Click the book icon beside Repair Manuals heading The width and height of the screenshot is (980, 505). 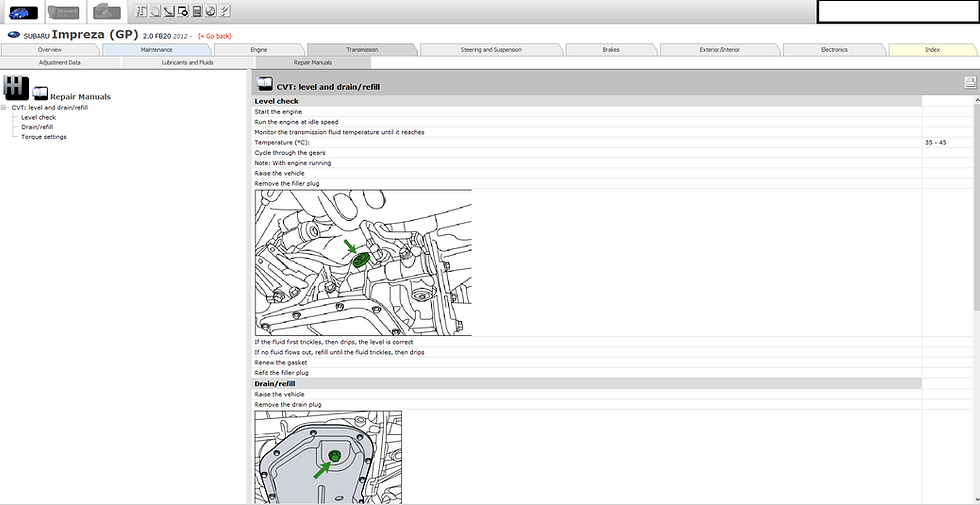41,93
